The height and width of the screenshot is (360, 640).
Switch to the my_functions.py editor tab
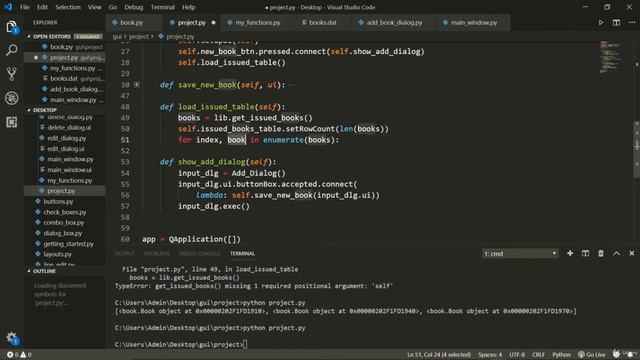258,22
